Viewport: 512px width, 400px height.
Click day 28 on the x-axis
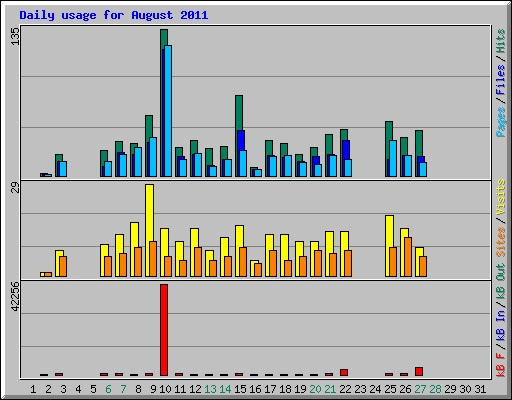pyautogui.click(x=435, y=389)
